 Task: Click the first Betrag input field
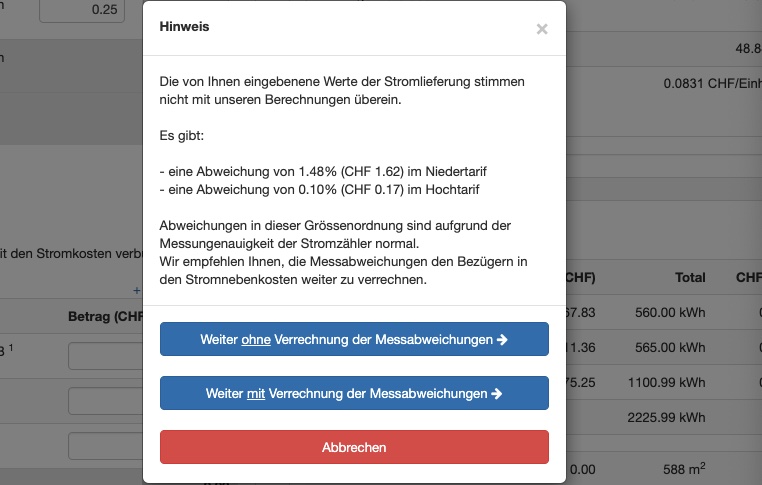105,356
